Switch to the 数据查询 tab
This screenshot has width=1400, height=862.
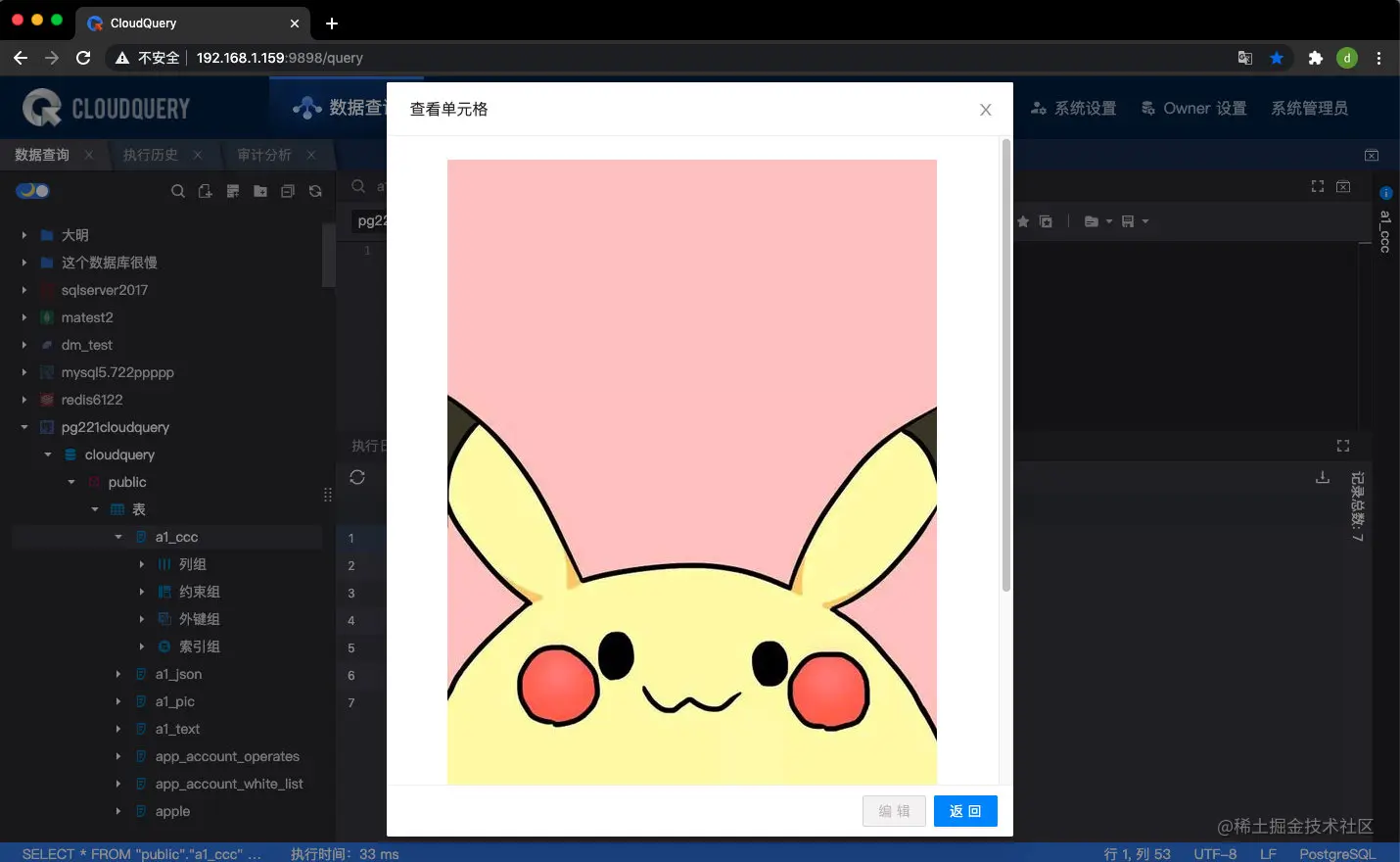42,155
